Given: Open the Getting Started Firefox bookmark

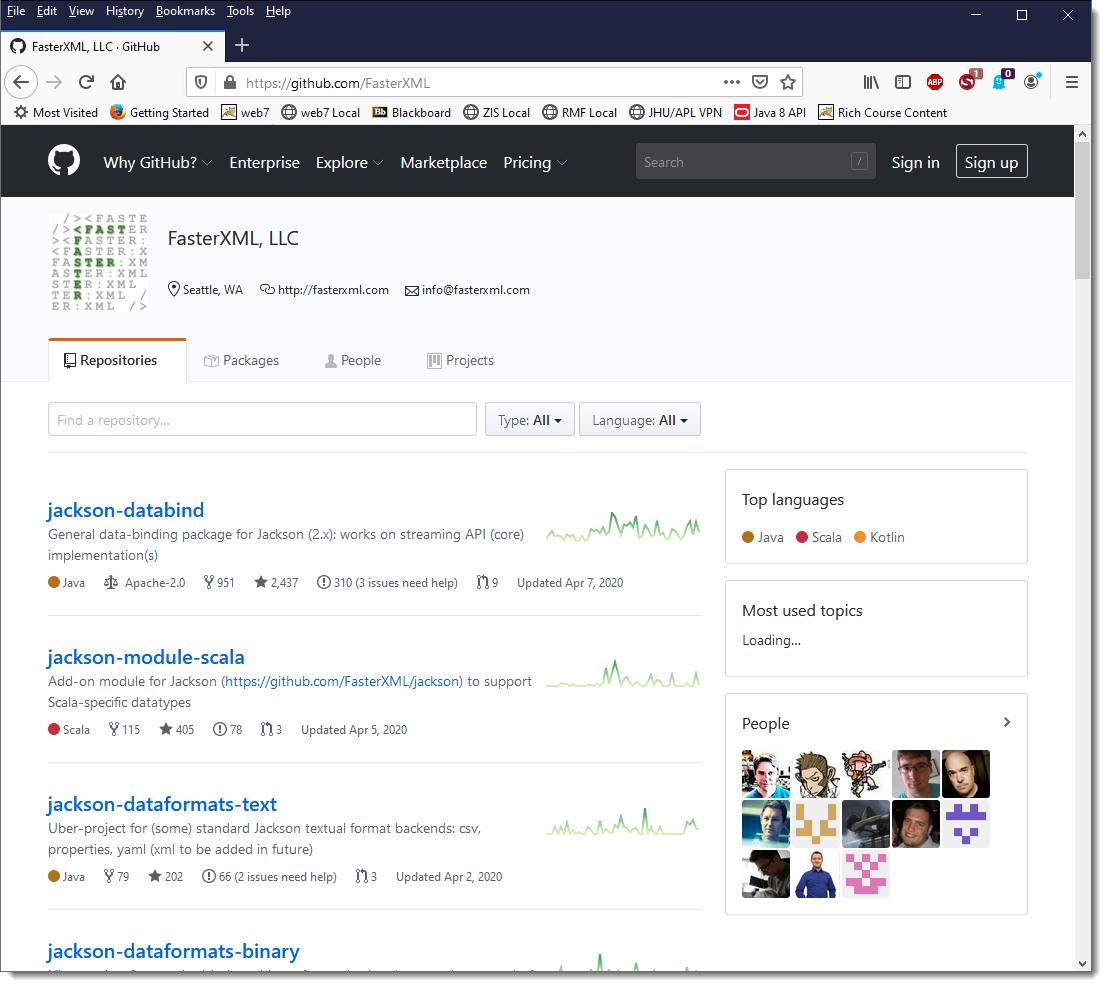Looking at the screenshot, I should 160,113.
